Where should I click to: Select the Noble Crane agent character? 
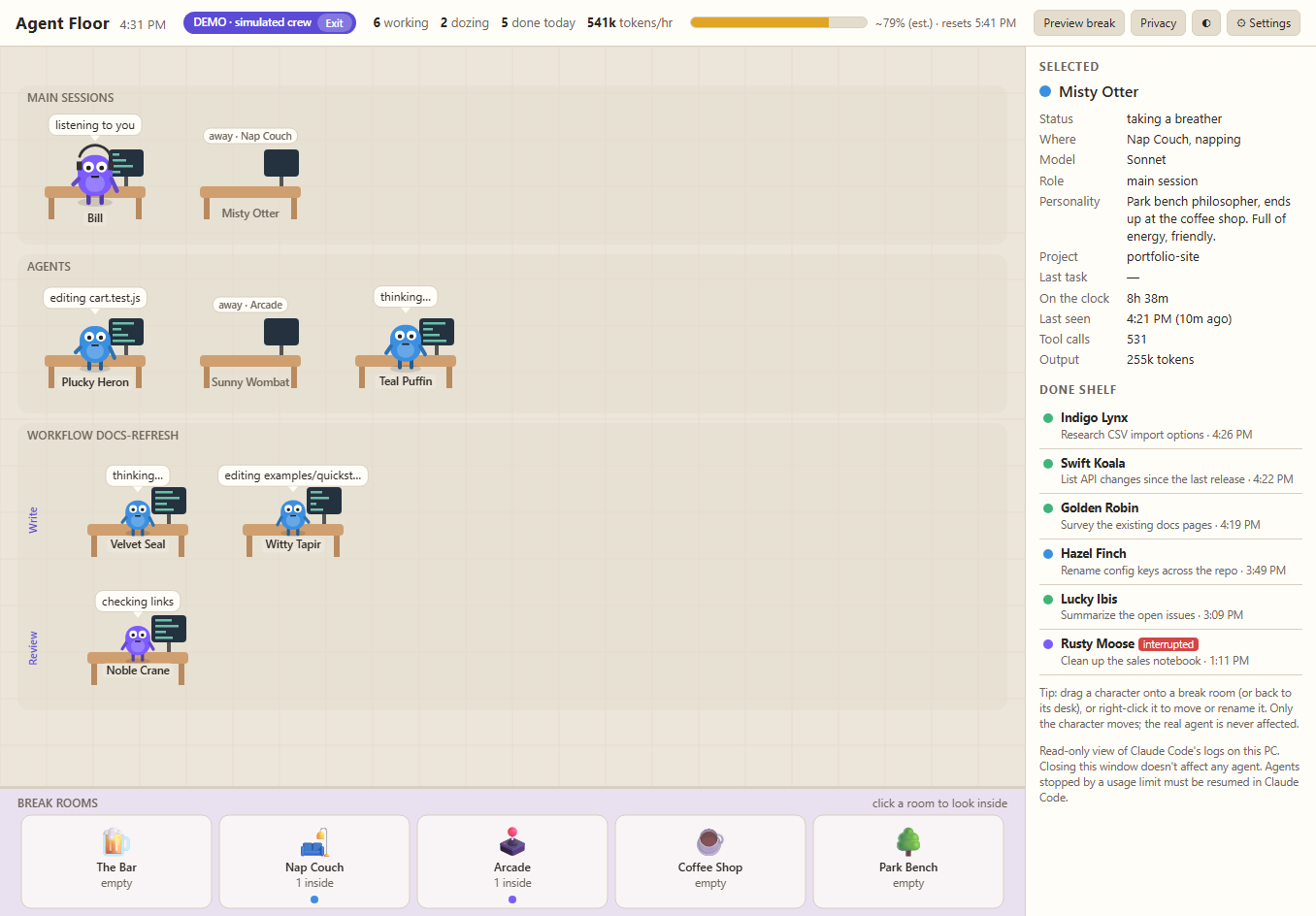click(x=138, y=641)
